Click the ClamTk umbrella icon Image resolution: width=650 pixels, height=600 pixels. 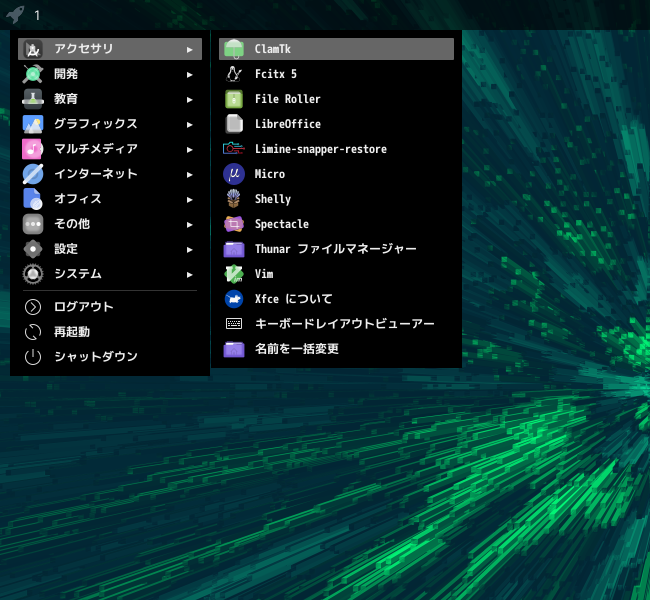[234, 49]
